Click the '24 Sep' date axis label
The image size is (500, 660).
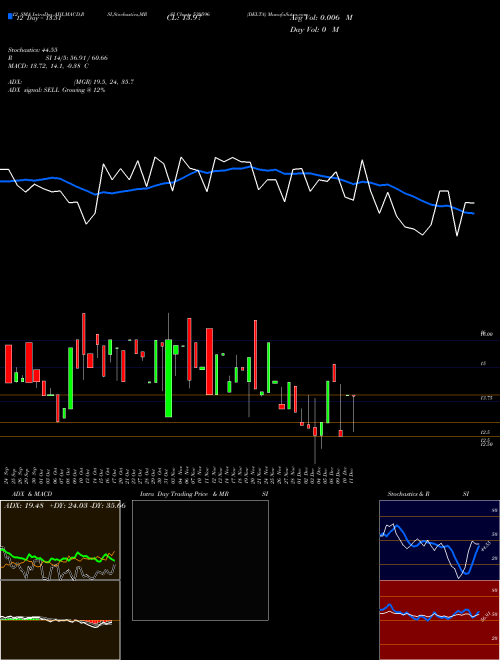(8, 474)
